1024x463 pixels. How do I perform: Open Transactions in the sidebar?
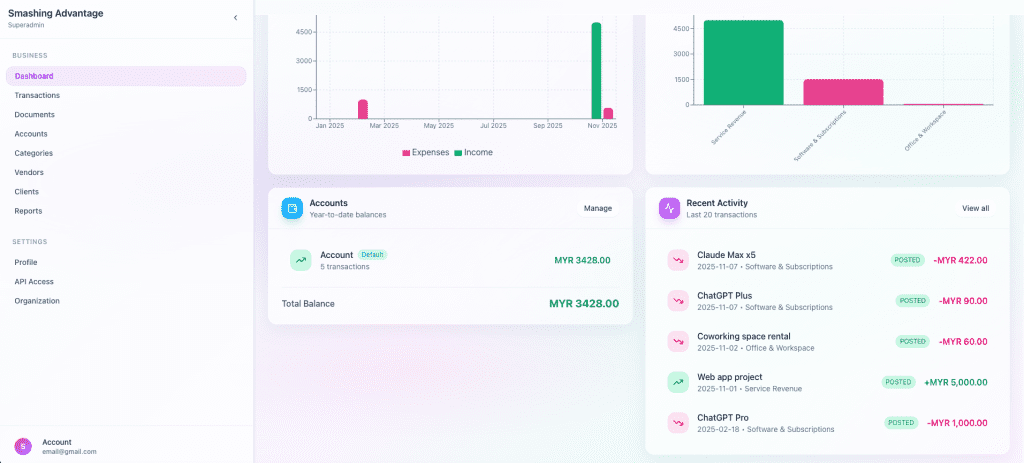coord(37,95)
